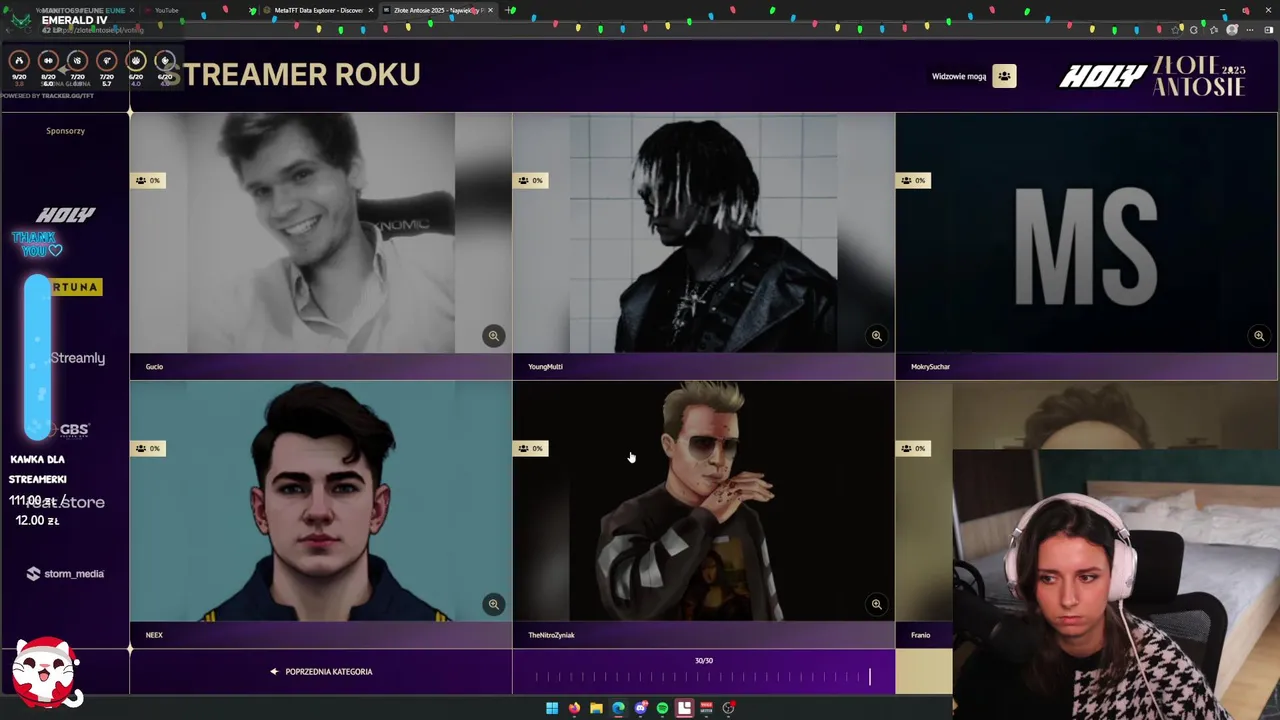Launch Firefox from the taskbar
Screen dimensions: 1280x720
pos(574,708)
